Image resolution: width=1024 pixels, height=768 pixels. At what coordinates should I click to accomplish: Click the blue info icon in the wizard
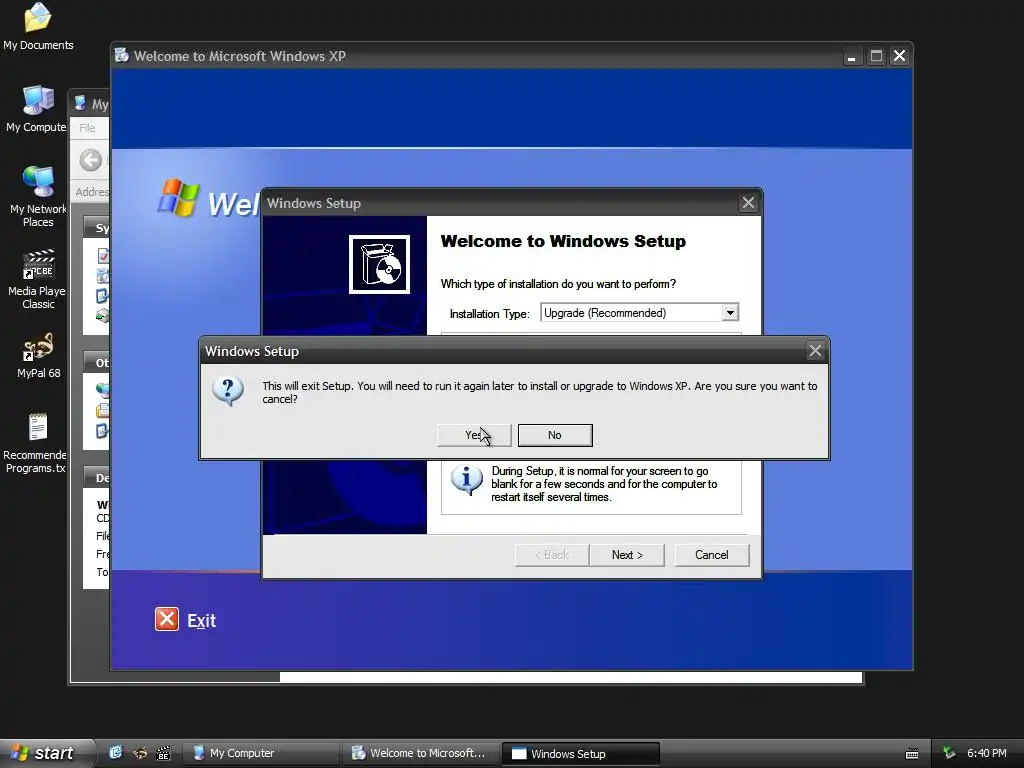click(x=466, y=480)
